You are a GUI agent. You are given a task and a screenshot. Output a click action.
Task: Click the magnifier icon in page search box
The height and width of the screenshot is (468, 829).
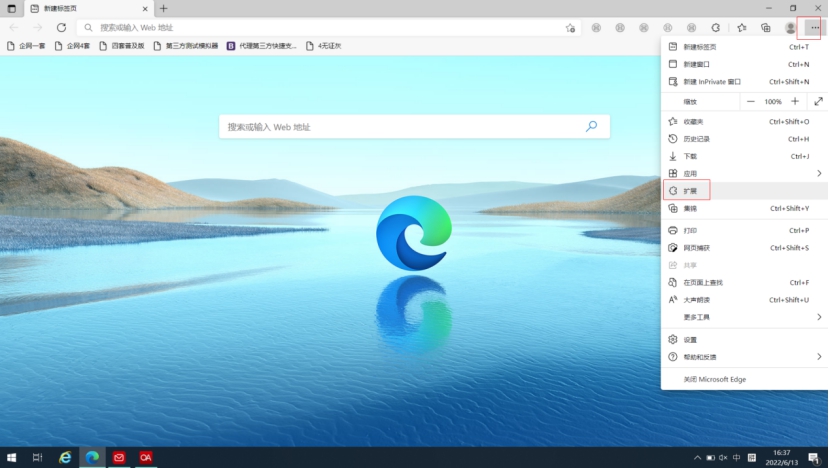click(591, 127)
